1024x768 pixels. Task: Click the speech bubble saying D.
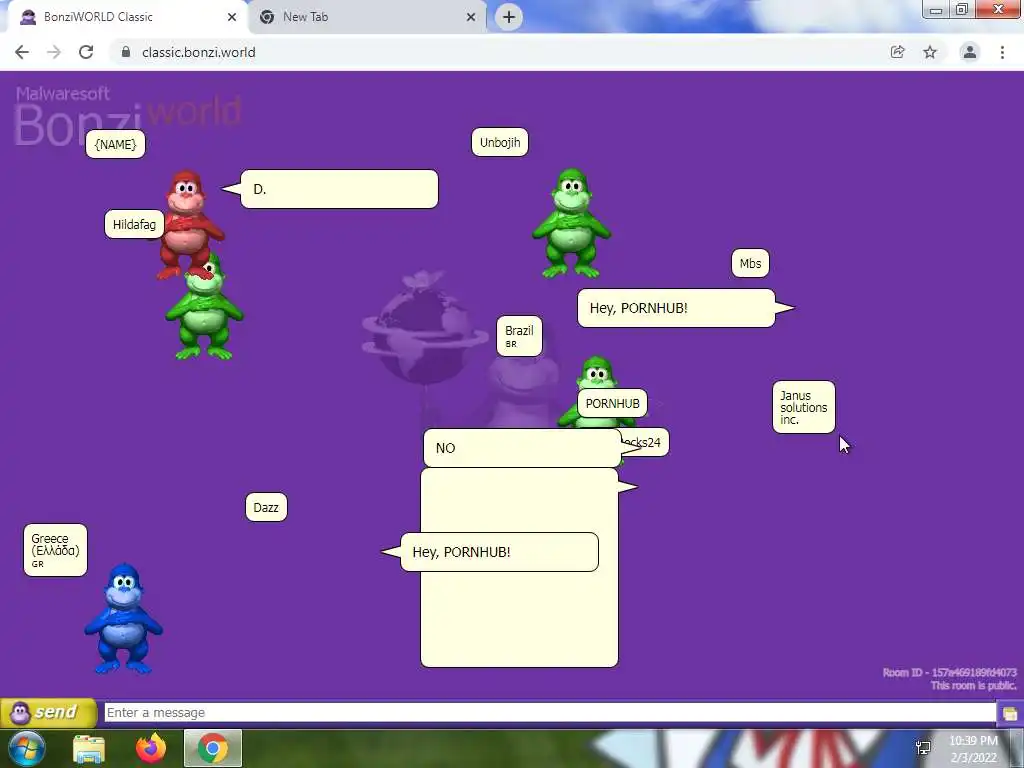pos(339,189)
